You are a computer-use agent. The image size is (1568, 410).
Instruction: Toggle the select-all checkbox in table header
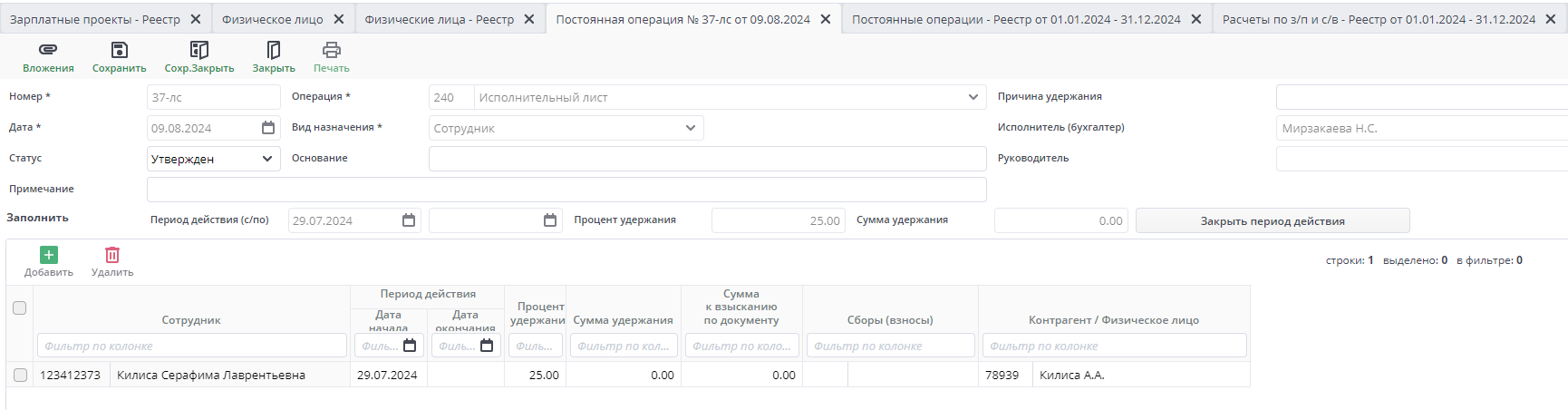pos(20,307)
